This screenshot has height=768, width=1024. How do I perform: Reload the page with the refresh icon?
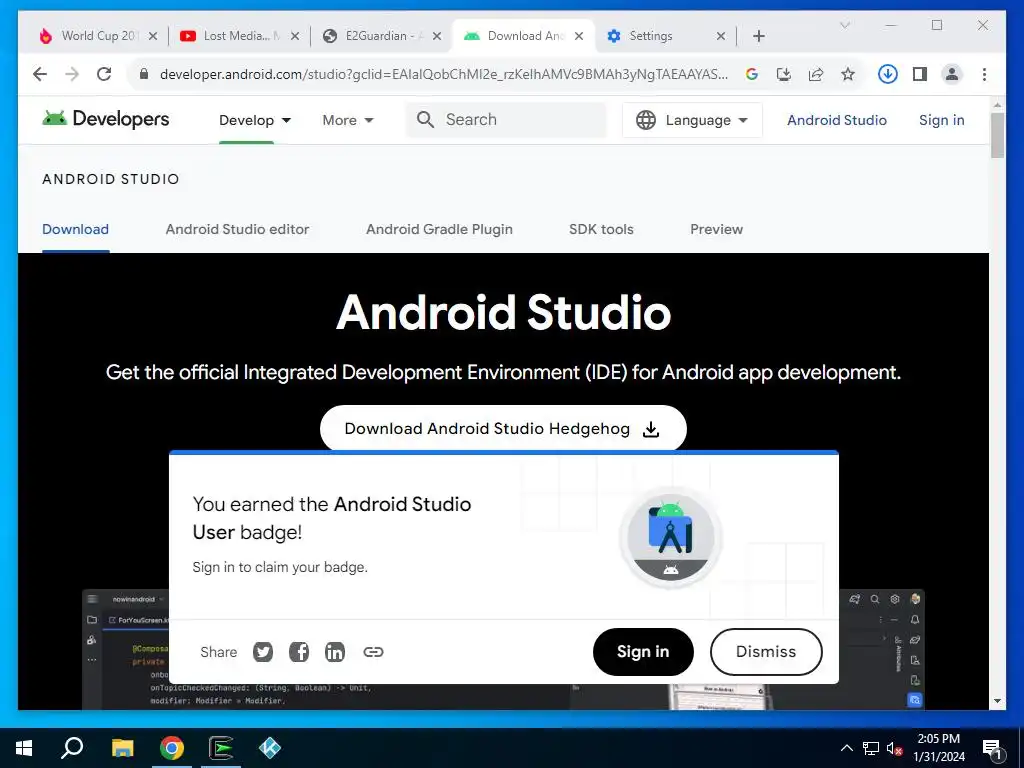coord(104,74)
